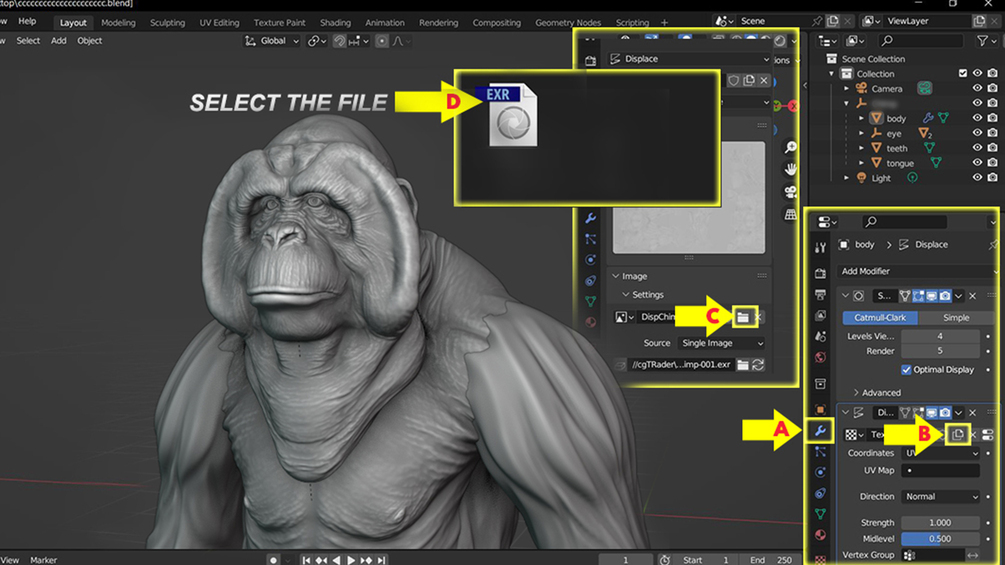Open the Physics properties tab
This screenshot has height=565, width=1005.
click(x=820, y=472)
